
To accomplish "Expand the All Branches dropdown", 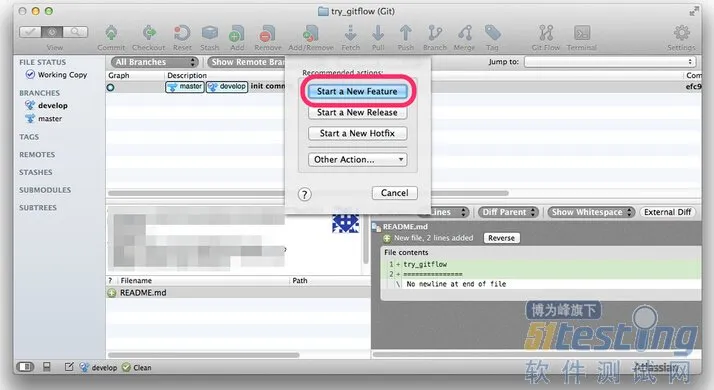I will [154, 62].
